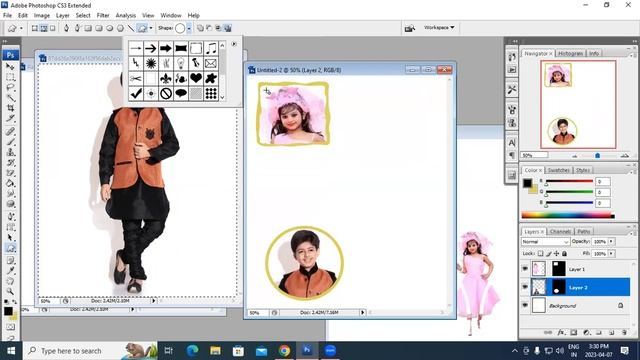
Task: Choose the heart custom shape
Action: tap(196, 78)
